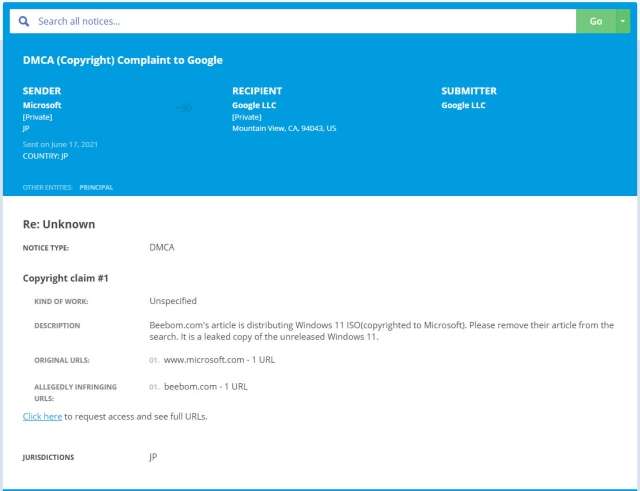Viewport: 640px width, 491px height.
Task: Click the Sent on June 17, 2021 text
Action: [x=60, y=144]
